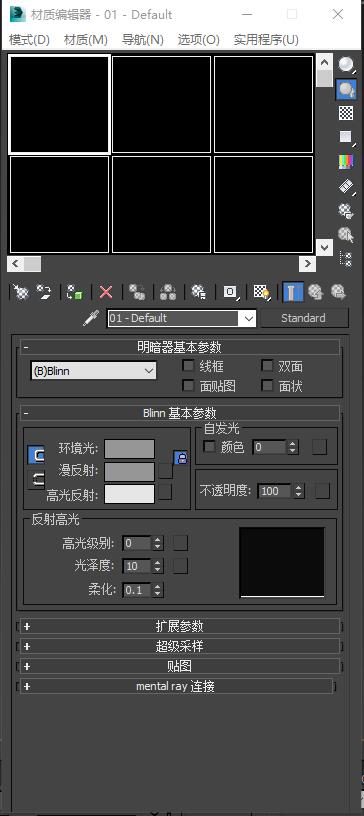Click the 光泽度 map button

click(180, 566)
